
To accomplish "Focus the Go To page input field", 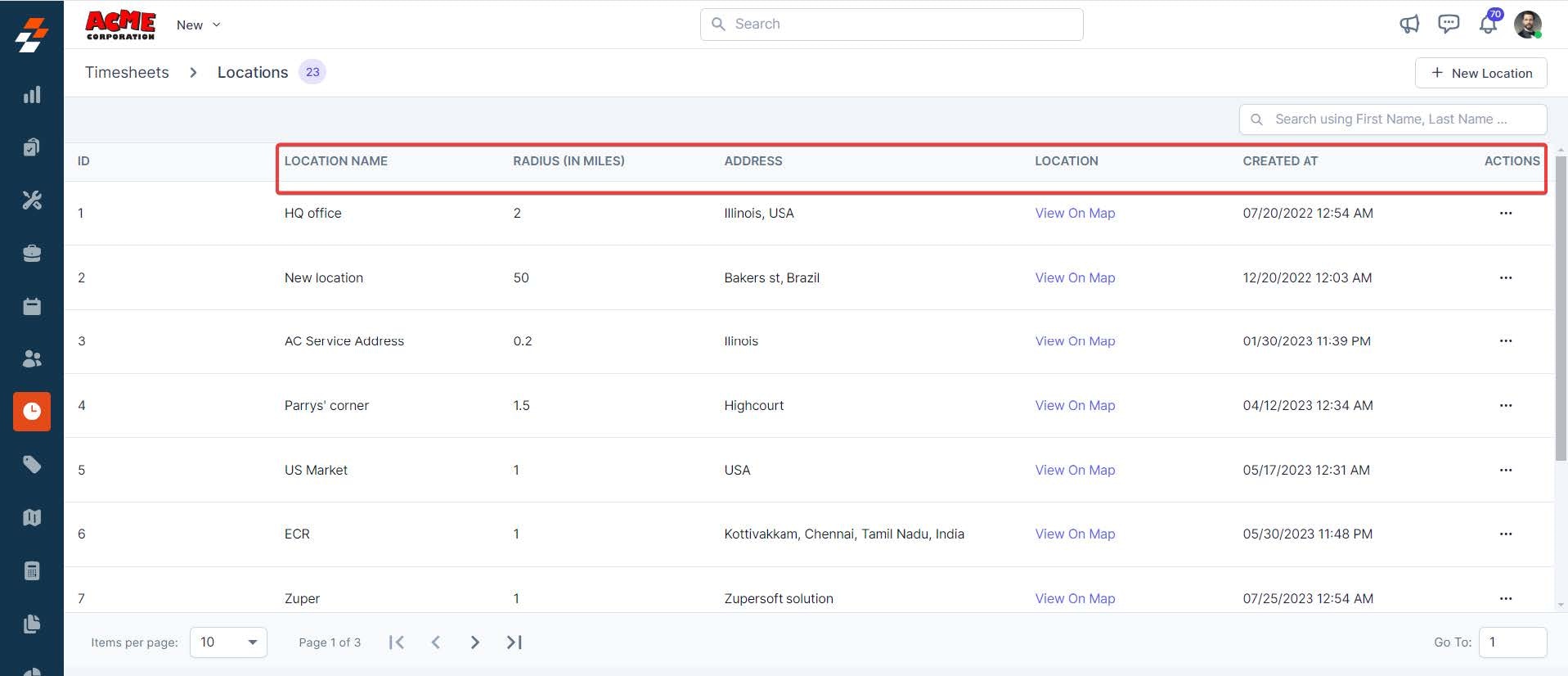I will point(1512,642).
